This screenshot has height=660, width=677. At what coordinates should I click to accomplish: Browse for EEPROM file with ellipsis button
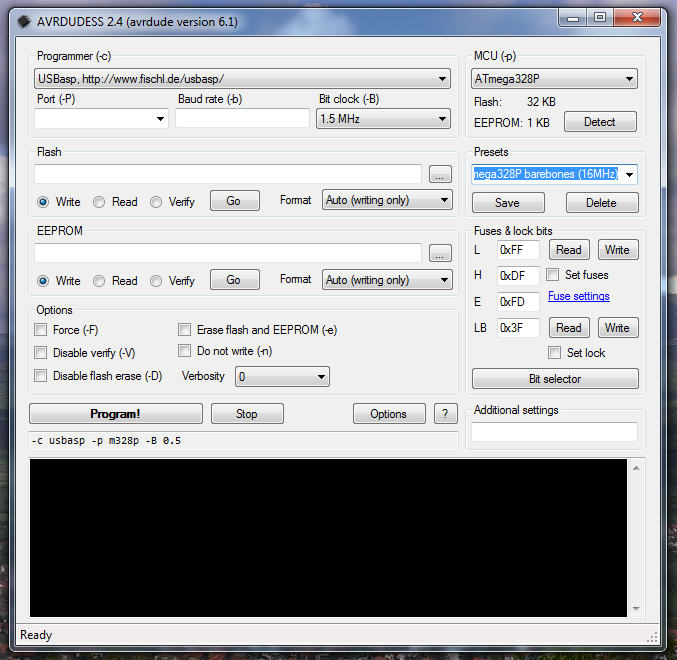[440, 253]
